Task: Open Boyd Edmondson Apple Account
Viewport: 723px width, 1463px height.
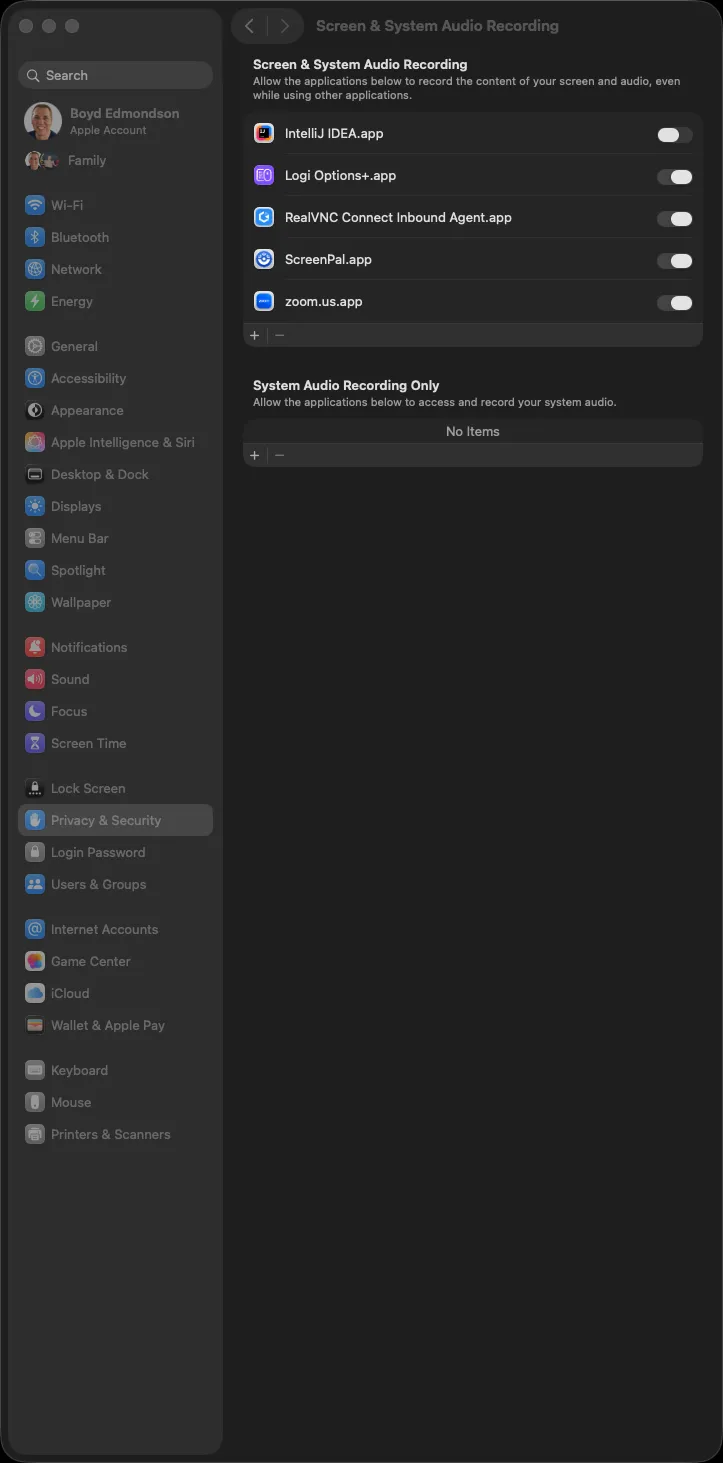Action: [x=115, y=121]
